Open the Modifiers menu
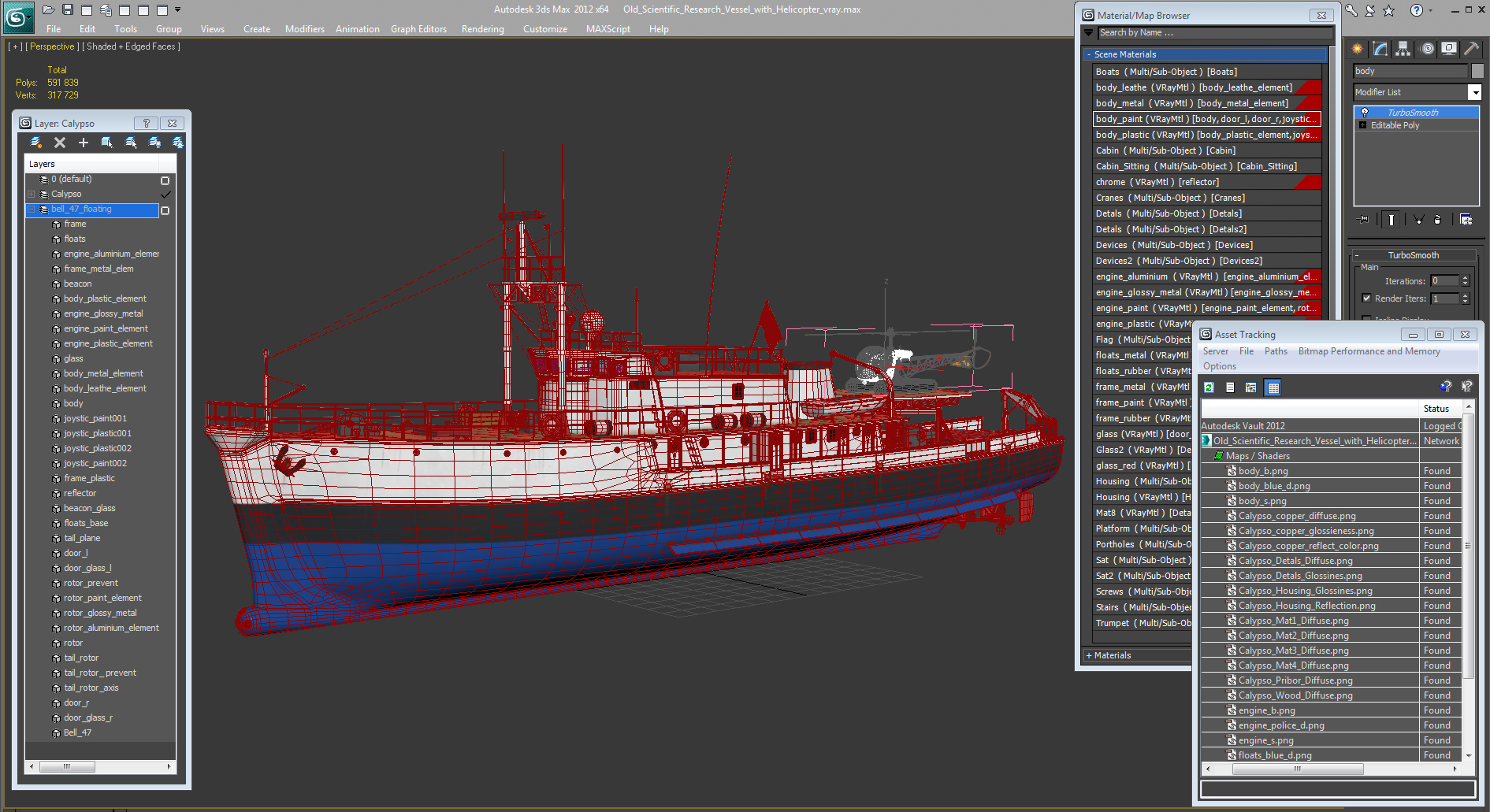The height and width of the screenshot is (812, 1490). (x=305, y=29)
